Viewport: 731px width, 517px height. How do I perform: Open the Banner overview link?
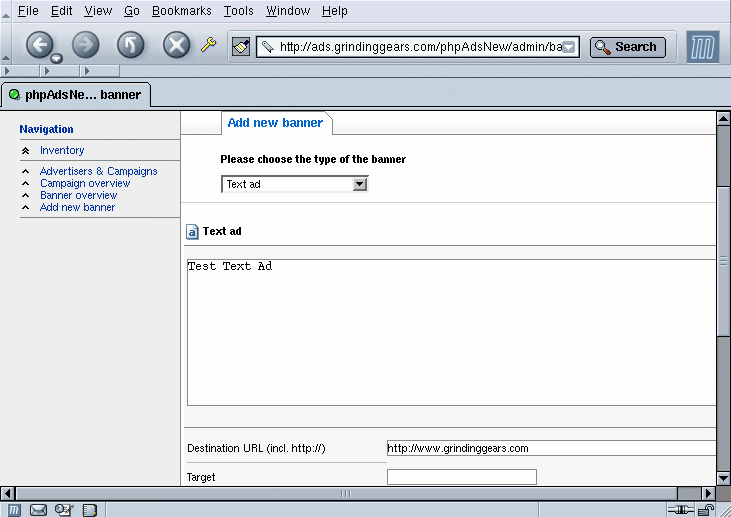click(x=78, y=195)
